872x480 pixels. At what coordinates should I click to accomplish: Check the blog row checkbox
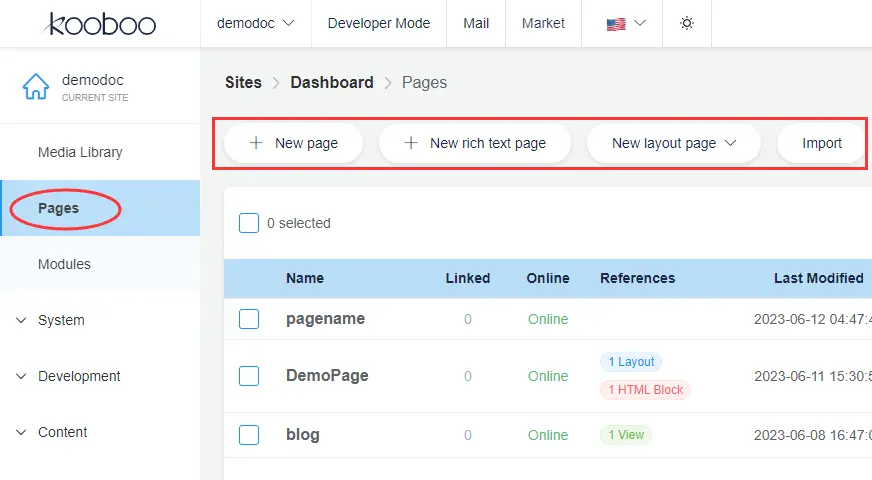pos(249,435)
